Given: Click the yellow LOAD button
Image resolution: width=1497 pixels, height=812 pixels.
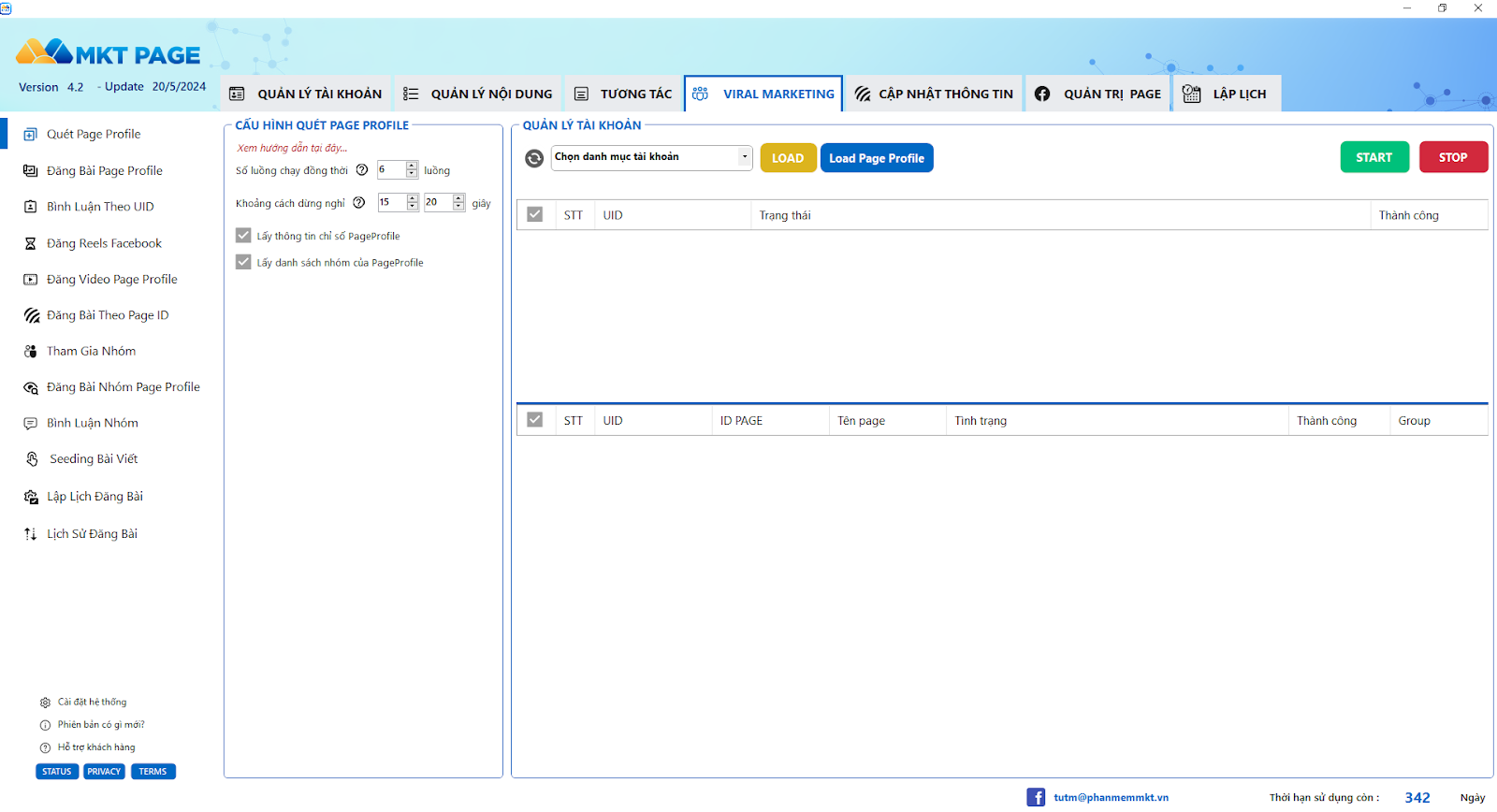Looking at the screenshot, I should (x=788, y=158).
